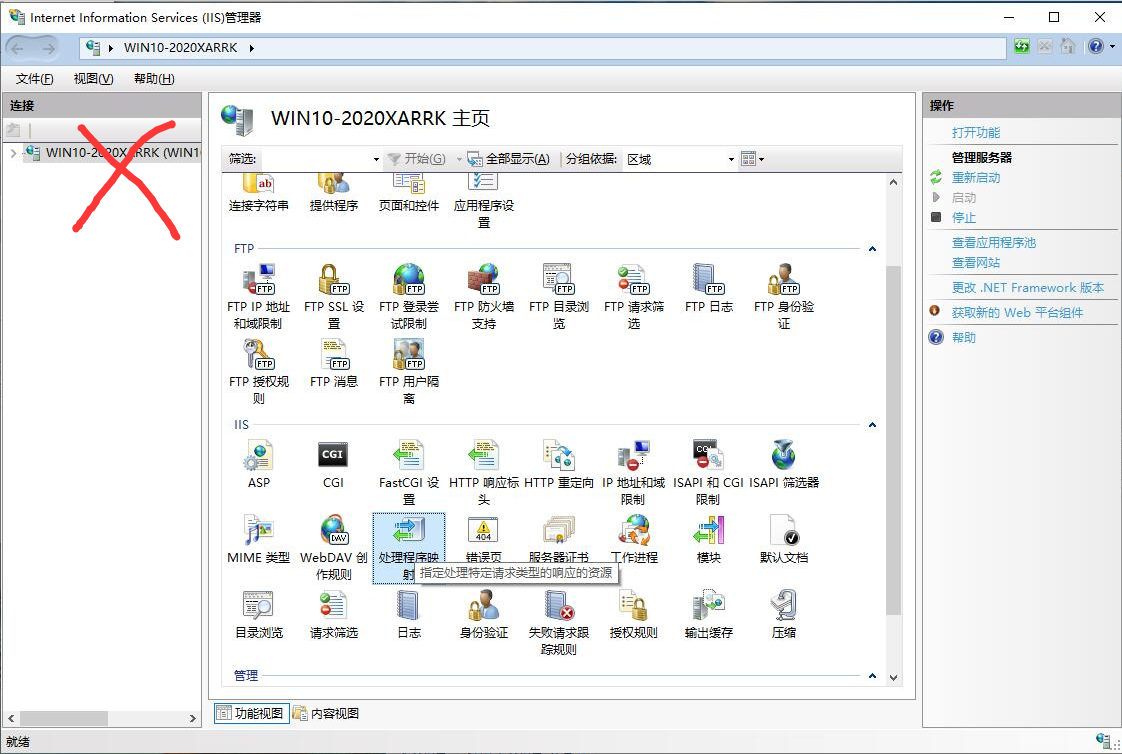Open FTP 请求筛选 icon
This screenshot has width=1122, height=754.
coord(634,297)
